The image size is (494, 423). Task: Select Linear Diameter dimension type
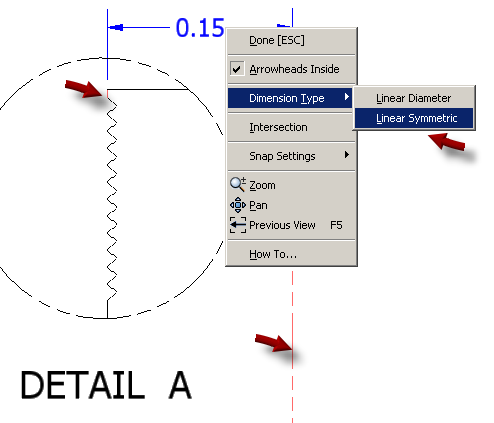[x=414, y=98]
